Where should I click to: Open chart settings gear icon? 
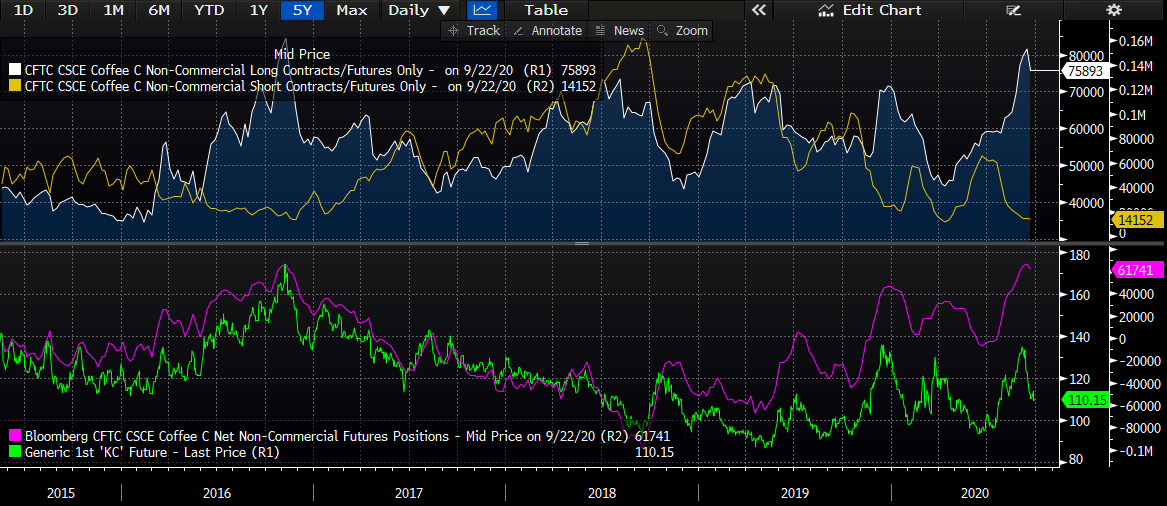click(1113, 10)
